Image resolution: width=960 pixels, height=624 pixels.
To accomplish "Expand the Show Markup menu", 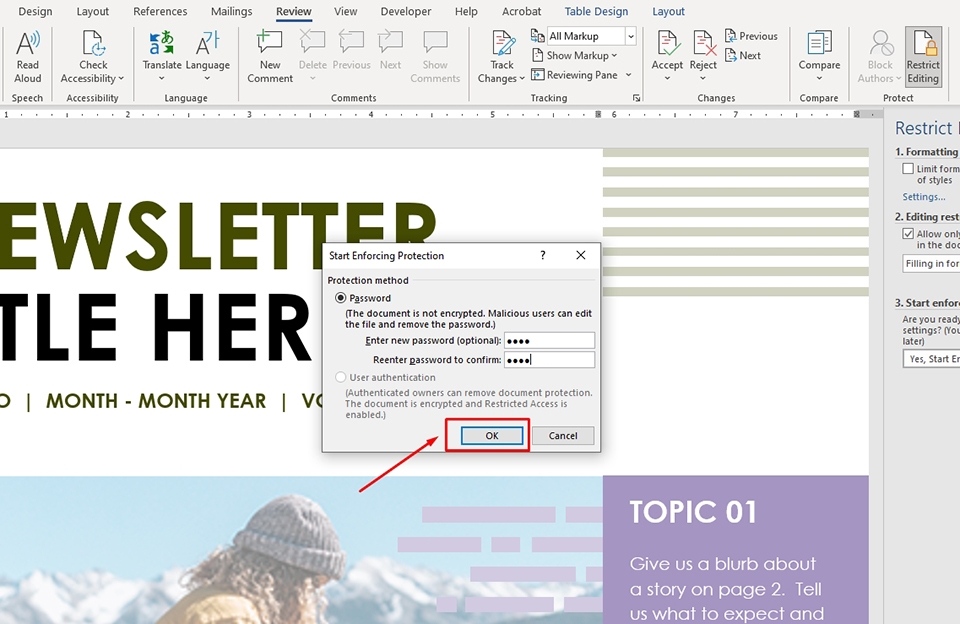I will click(x=577, y=56).
